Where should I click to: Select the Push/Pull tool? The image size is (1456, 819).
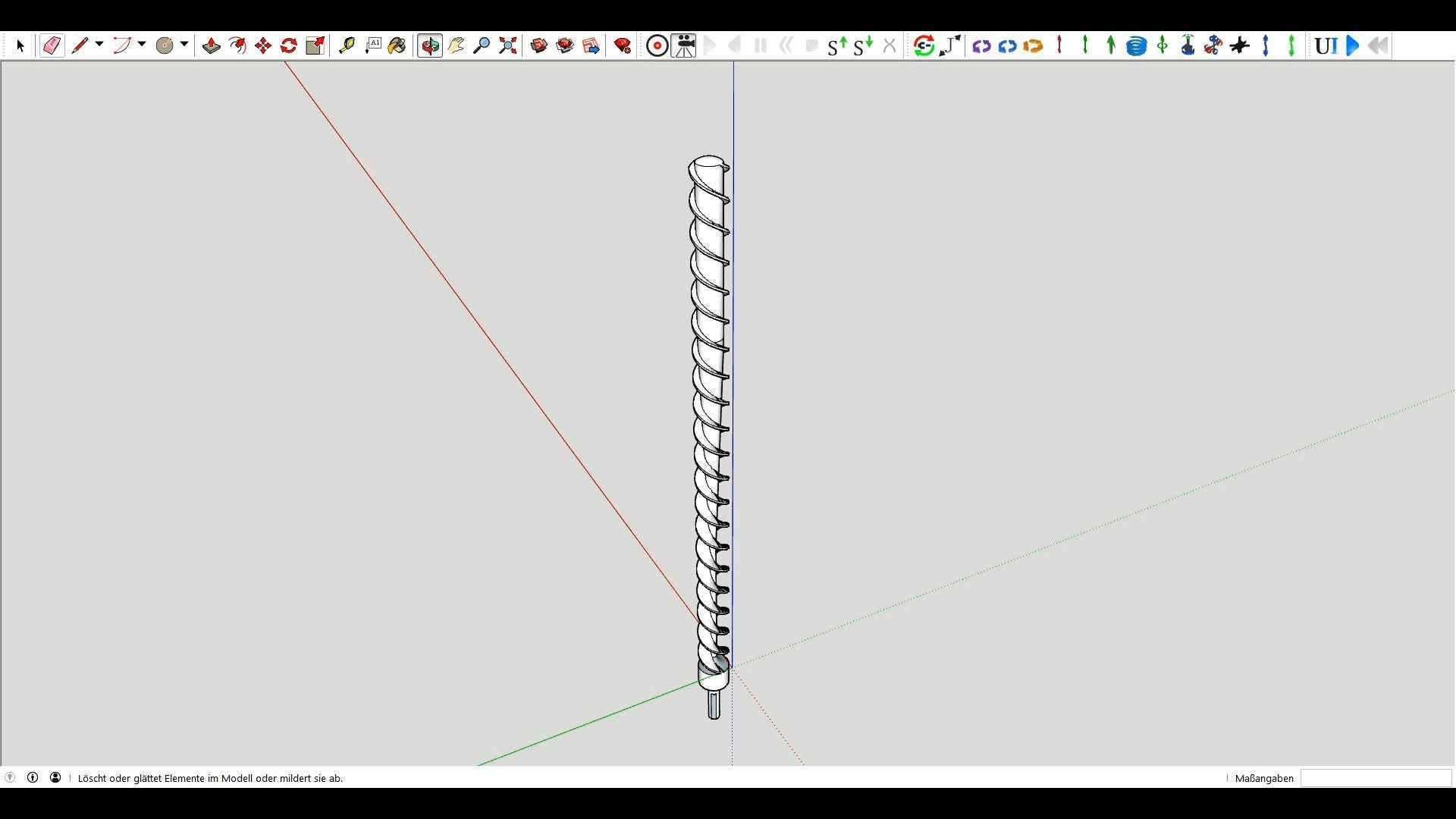pyautogui.click(x=212, y=46)
